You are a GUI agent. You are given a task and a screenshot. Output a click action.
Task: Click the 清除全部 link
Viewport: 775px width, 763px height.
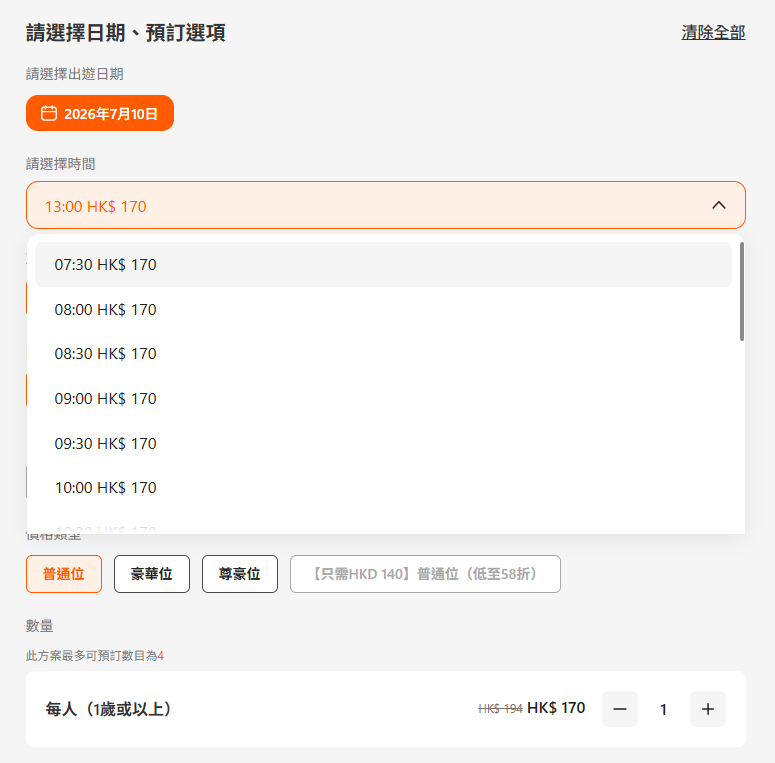point(713,33)
